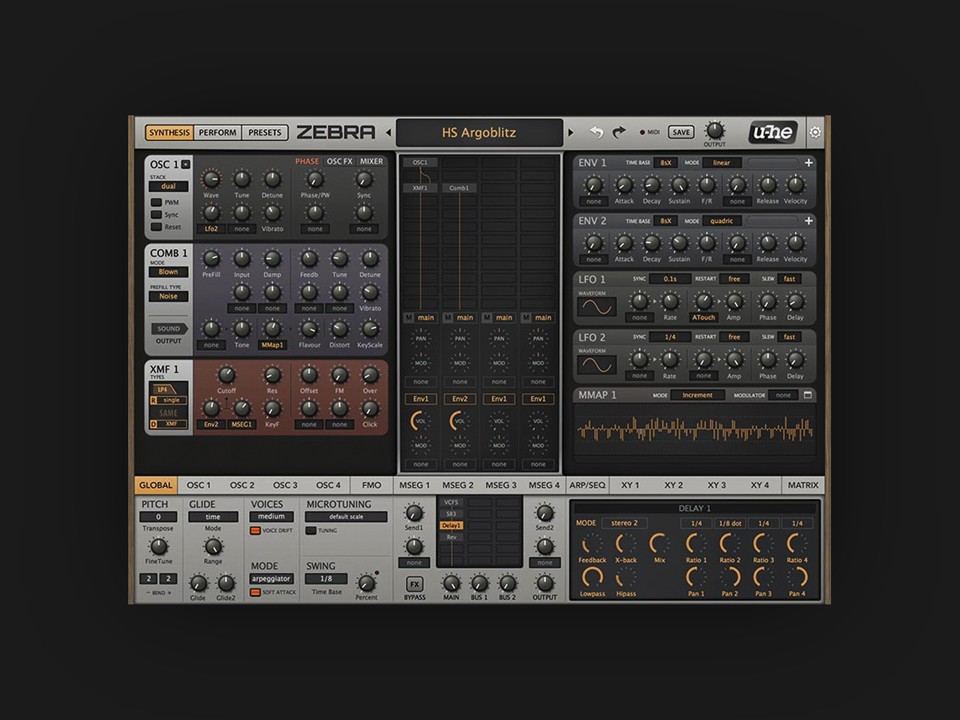This screenshot has width=960, height=720.
Task: Switch to the PRESETS page
Action: click(264, 132)
